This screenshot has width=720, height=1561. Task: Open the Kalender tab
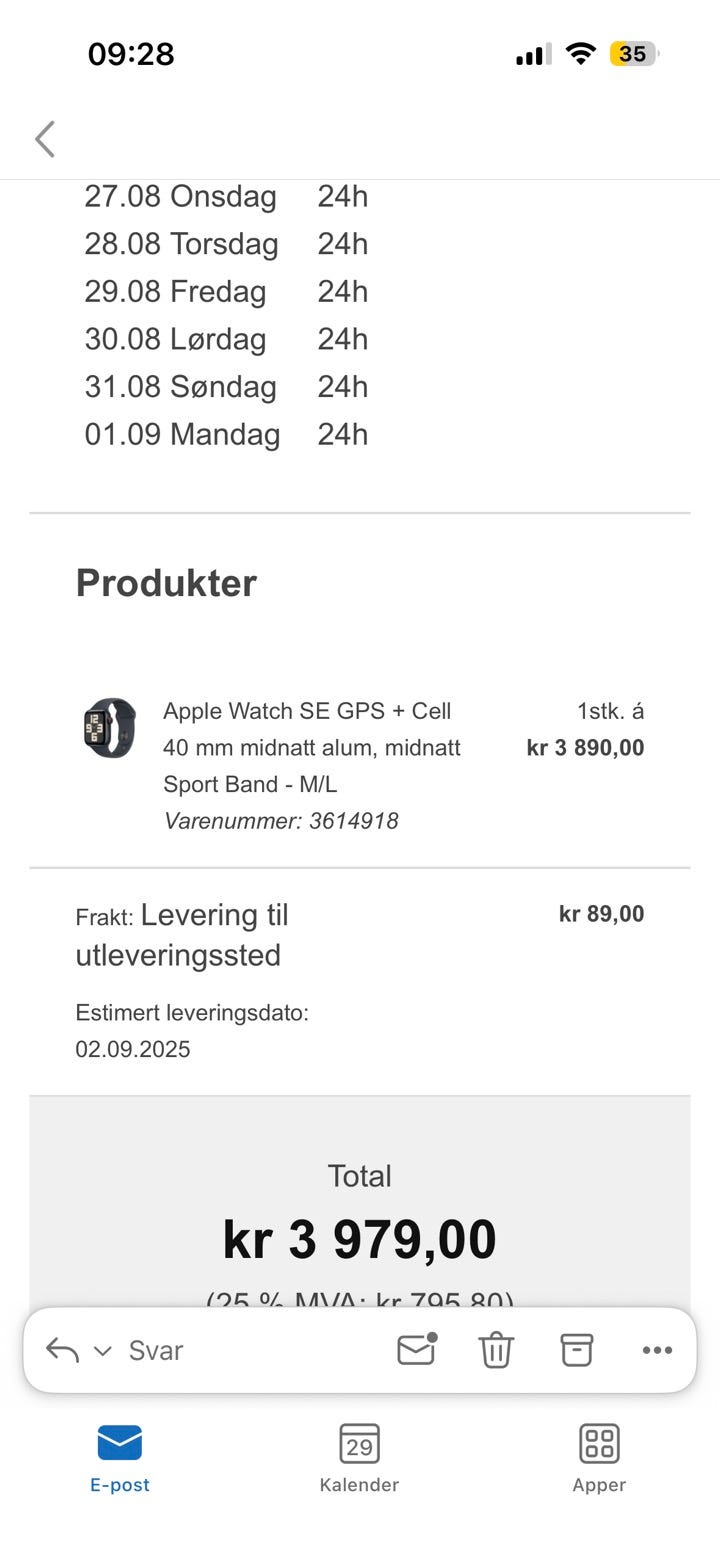pos(359,1457)
